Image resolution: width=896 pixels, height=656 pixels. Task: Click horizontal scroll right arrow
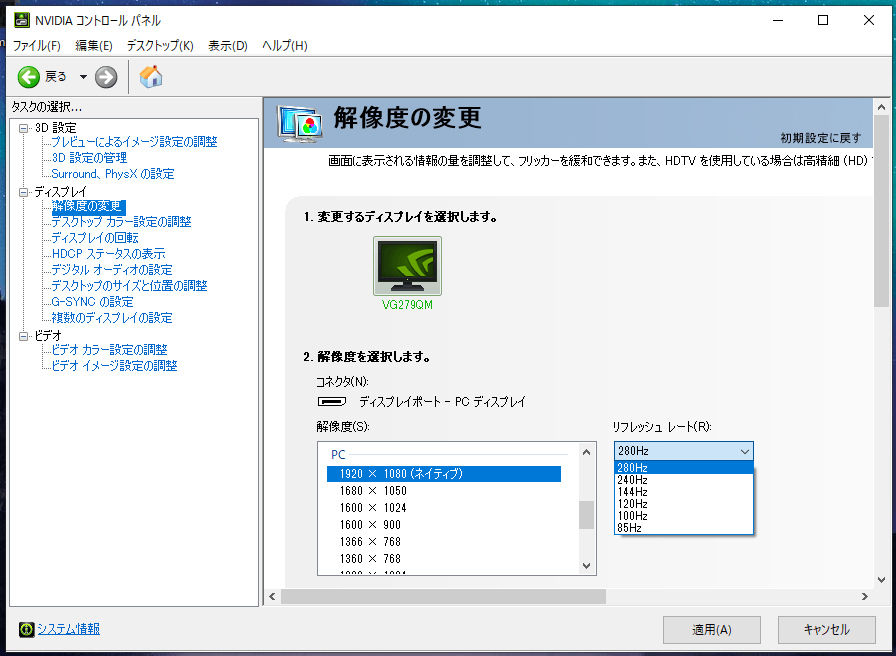(x=865, y=597)
